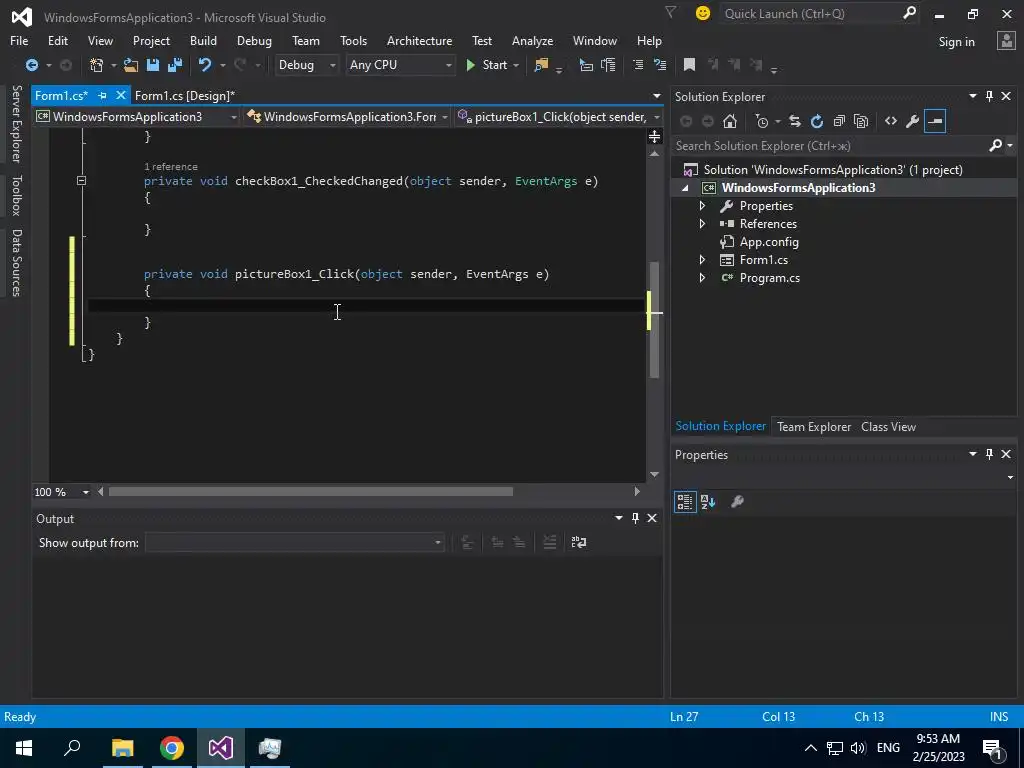Viewport: 1024px width, 768px height.
Task: Open the Start button dropdown arrow
Action: (x=516, y=65)
